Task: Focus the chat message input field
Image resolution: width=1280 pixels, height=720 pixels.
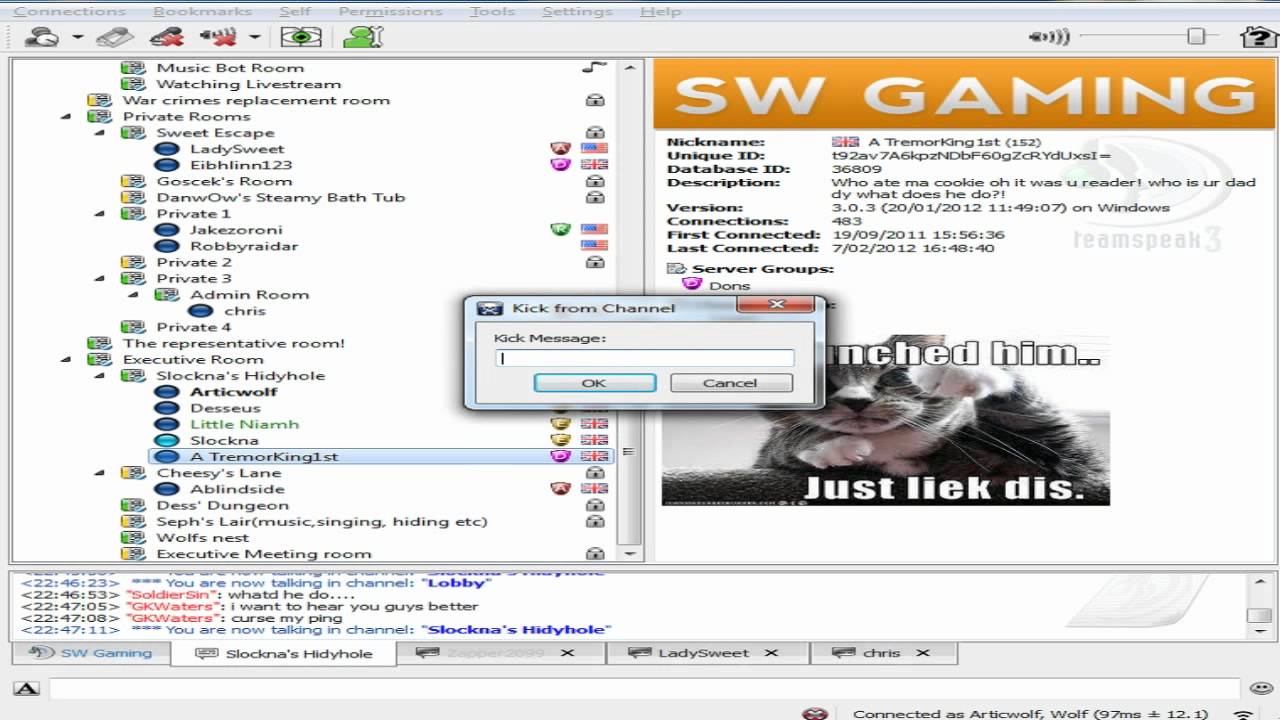Action: click(645, 688)
